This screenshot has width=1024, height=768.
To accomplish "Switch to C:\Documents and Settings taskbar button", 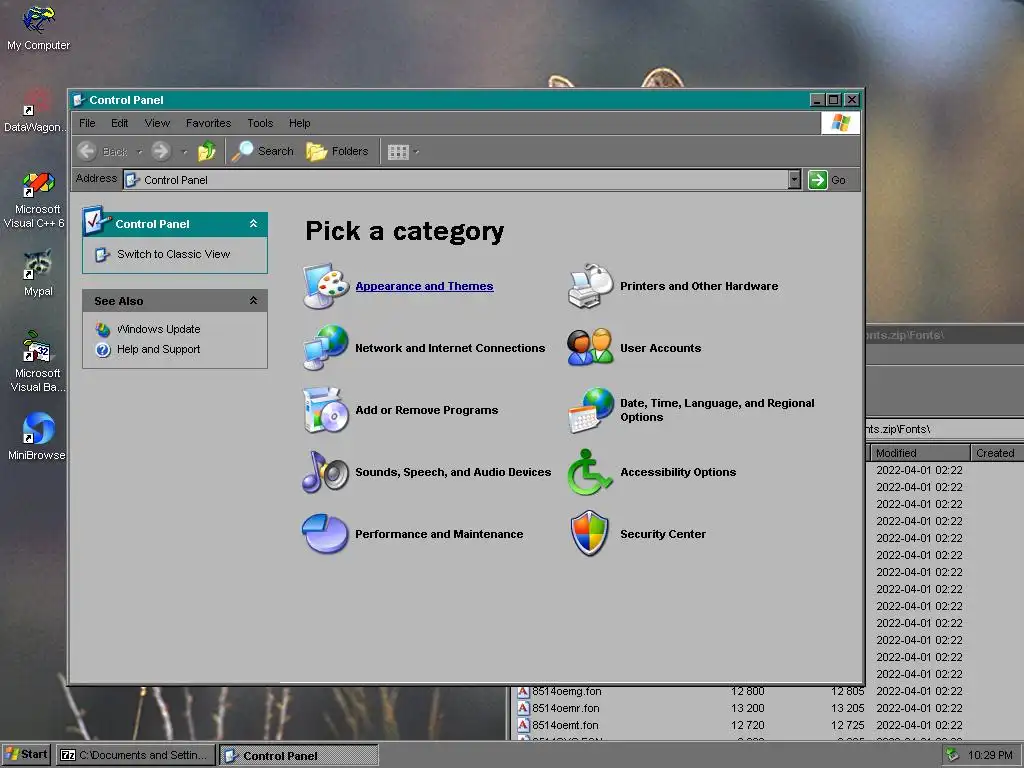I will 136,755.
